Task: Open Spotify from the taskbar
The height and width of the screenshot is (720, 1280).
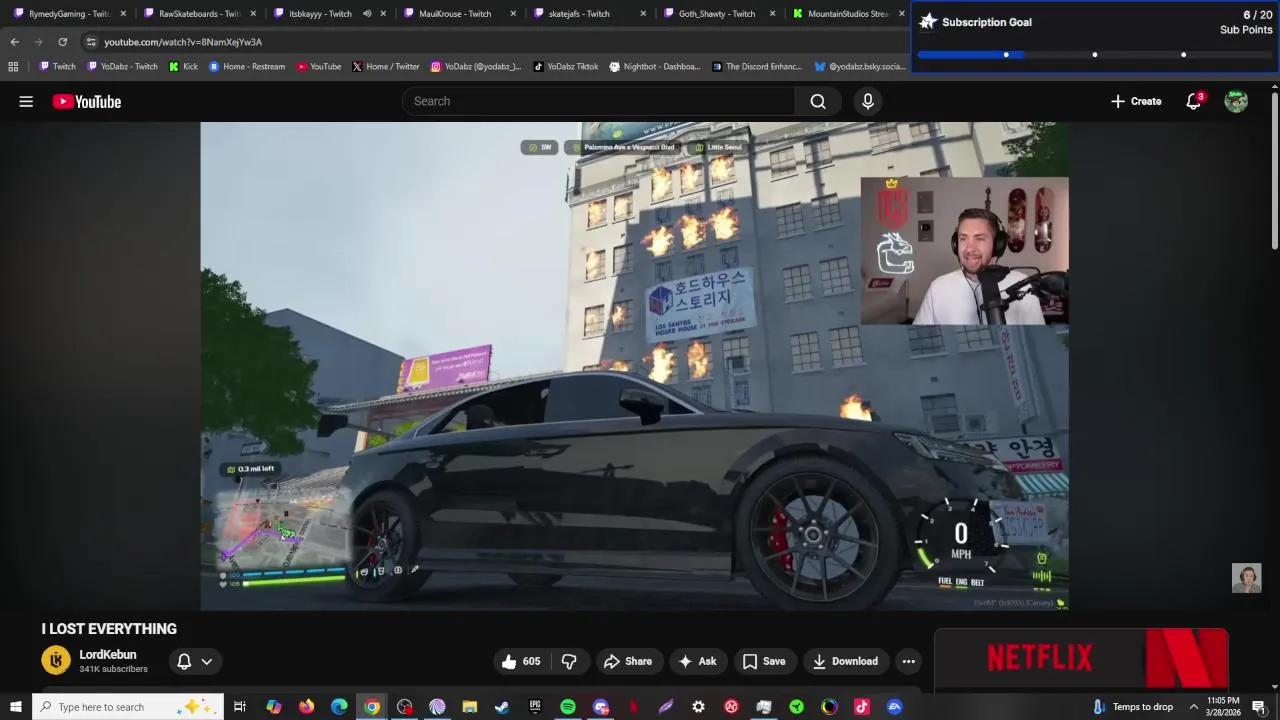Action: point(567,707)
